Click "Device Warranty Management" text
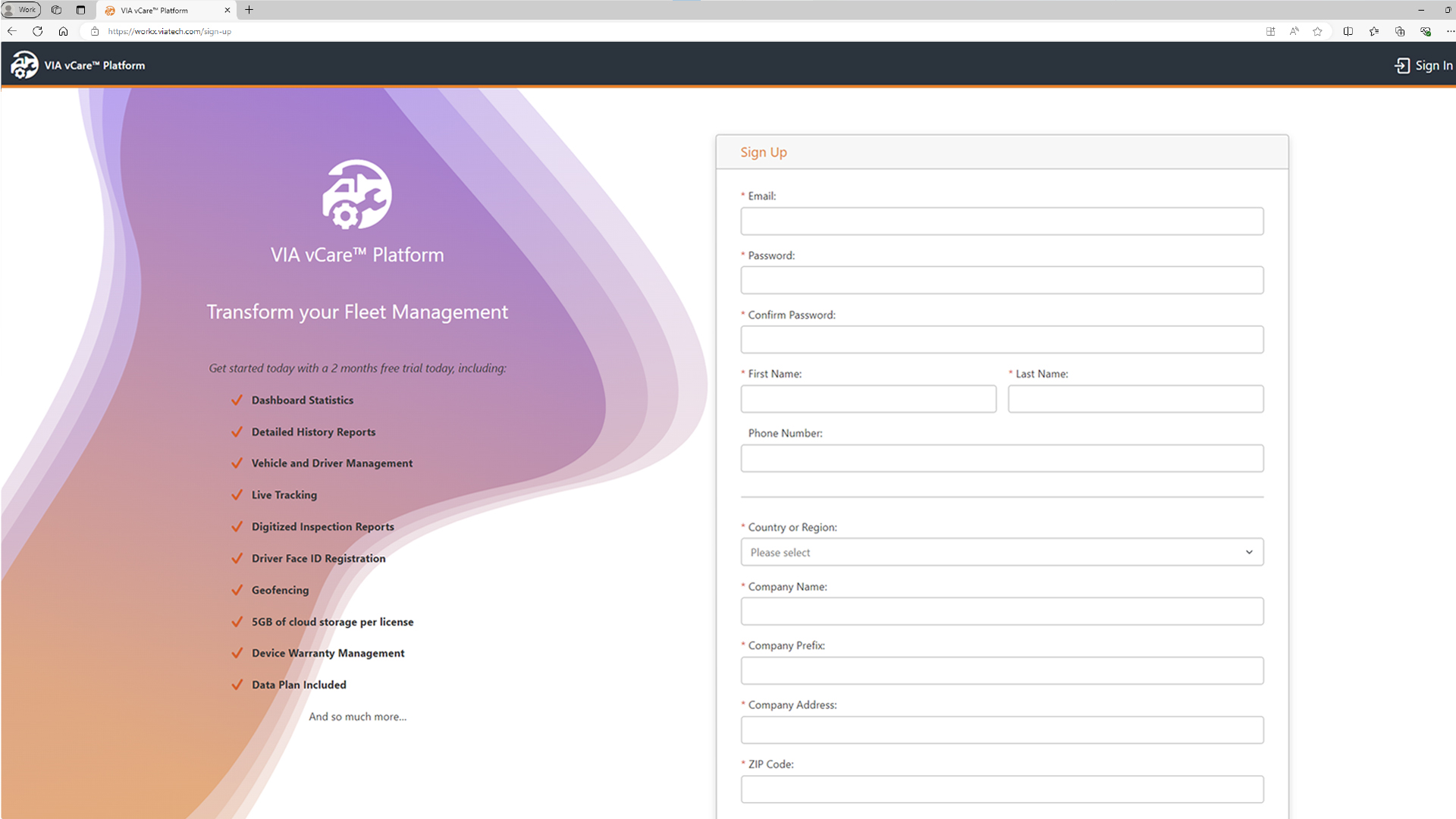The height and width of the screenshot is (819, 1456). coord(328,654)
